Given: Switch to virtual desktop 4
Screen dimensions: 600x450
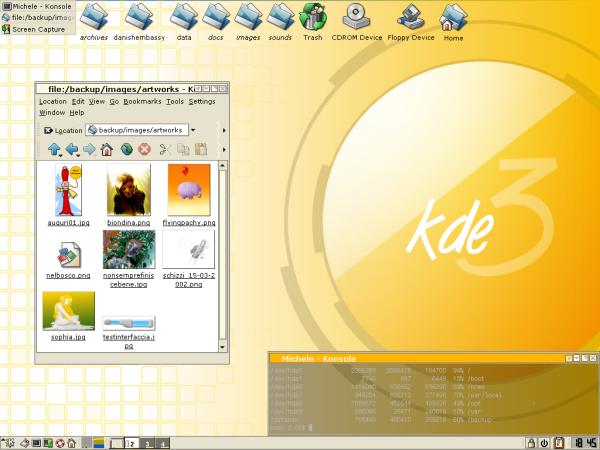Looking at the screenshot, I should click(162, 444).
